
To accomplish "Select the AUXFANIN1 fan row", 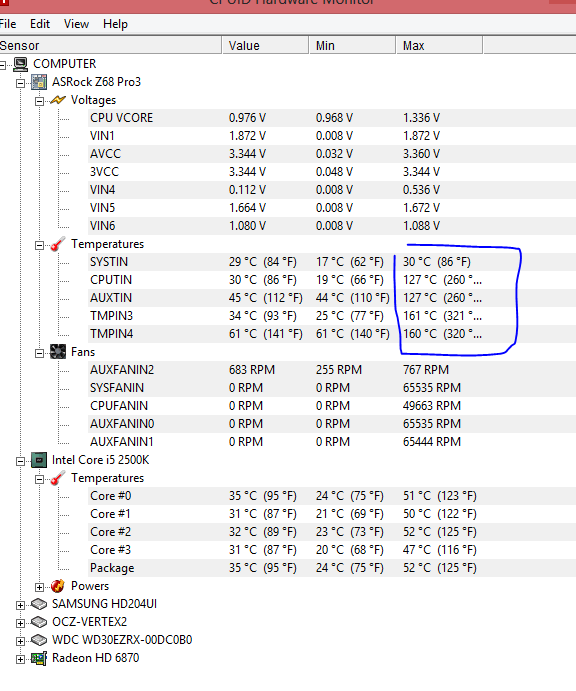I will click(332, 442).
